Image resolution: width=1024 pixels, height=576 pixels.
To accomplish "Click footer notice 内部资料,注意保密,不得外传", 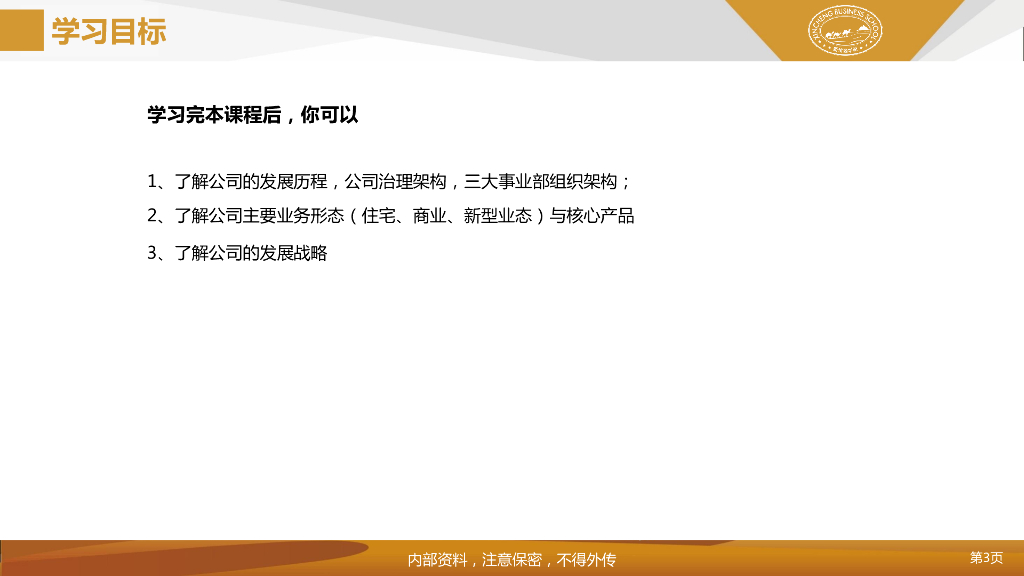I will coord(511,560).
